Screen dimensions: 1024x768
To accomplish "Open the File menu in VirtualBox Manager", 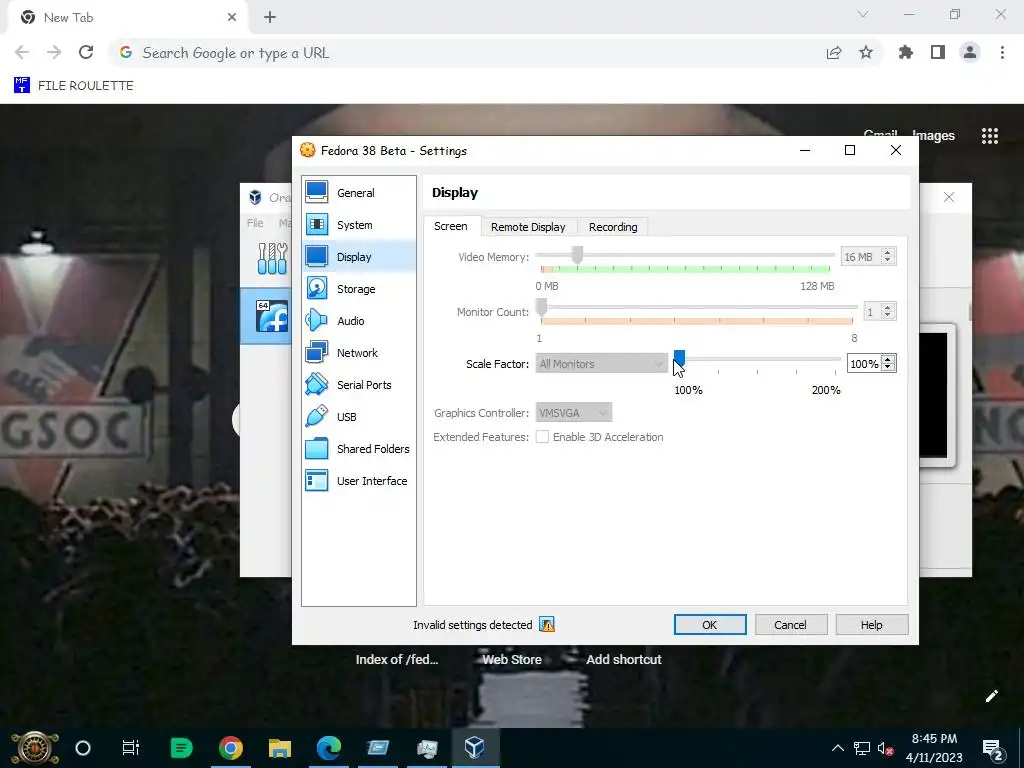I will (255, 223).
